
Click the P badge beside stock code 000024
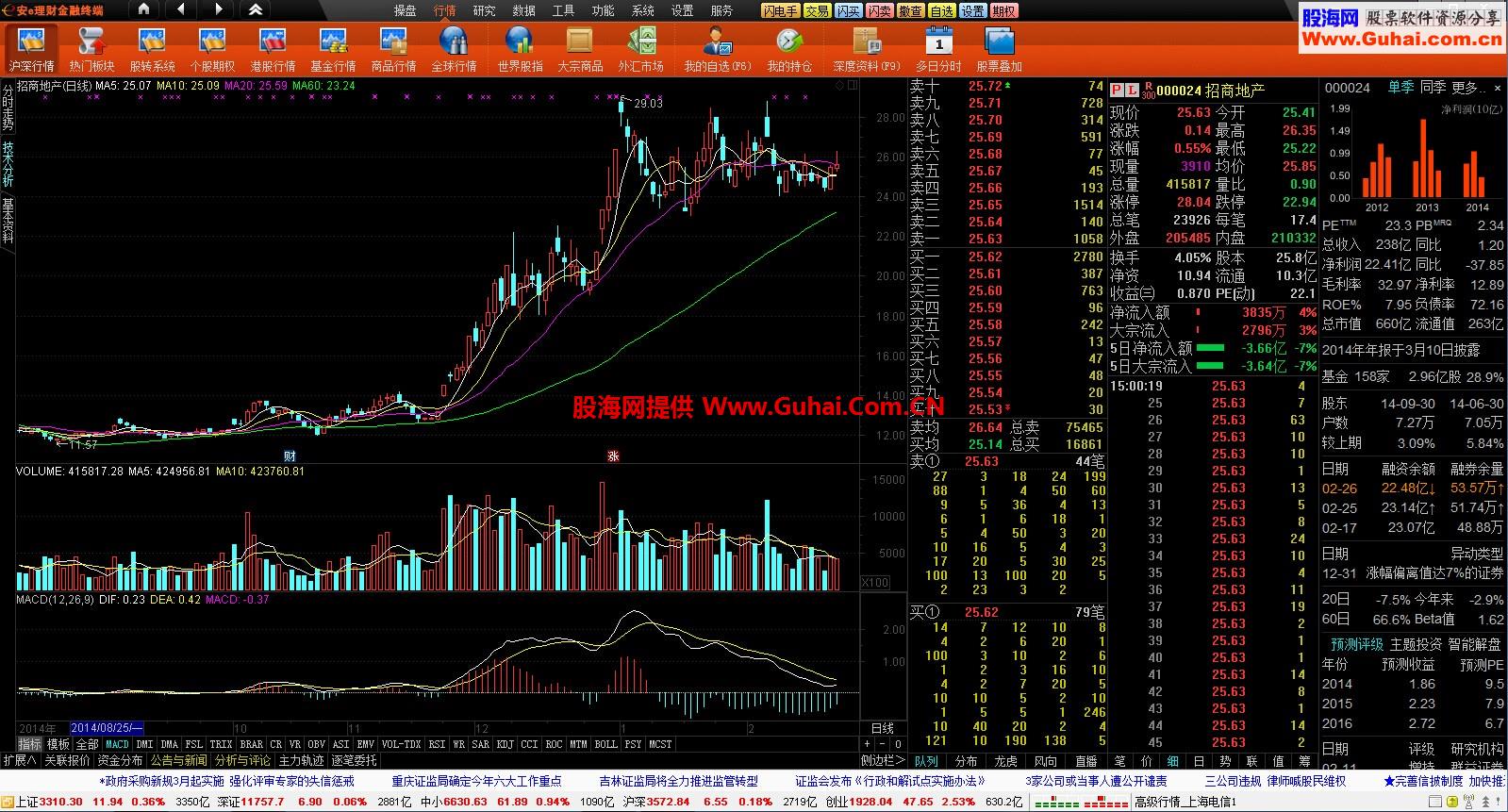pyautogui.click(x=1117, y=90)
